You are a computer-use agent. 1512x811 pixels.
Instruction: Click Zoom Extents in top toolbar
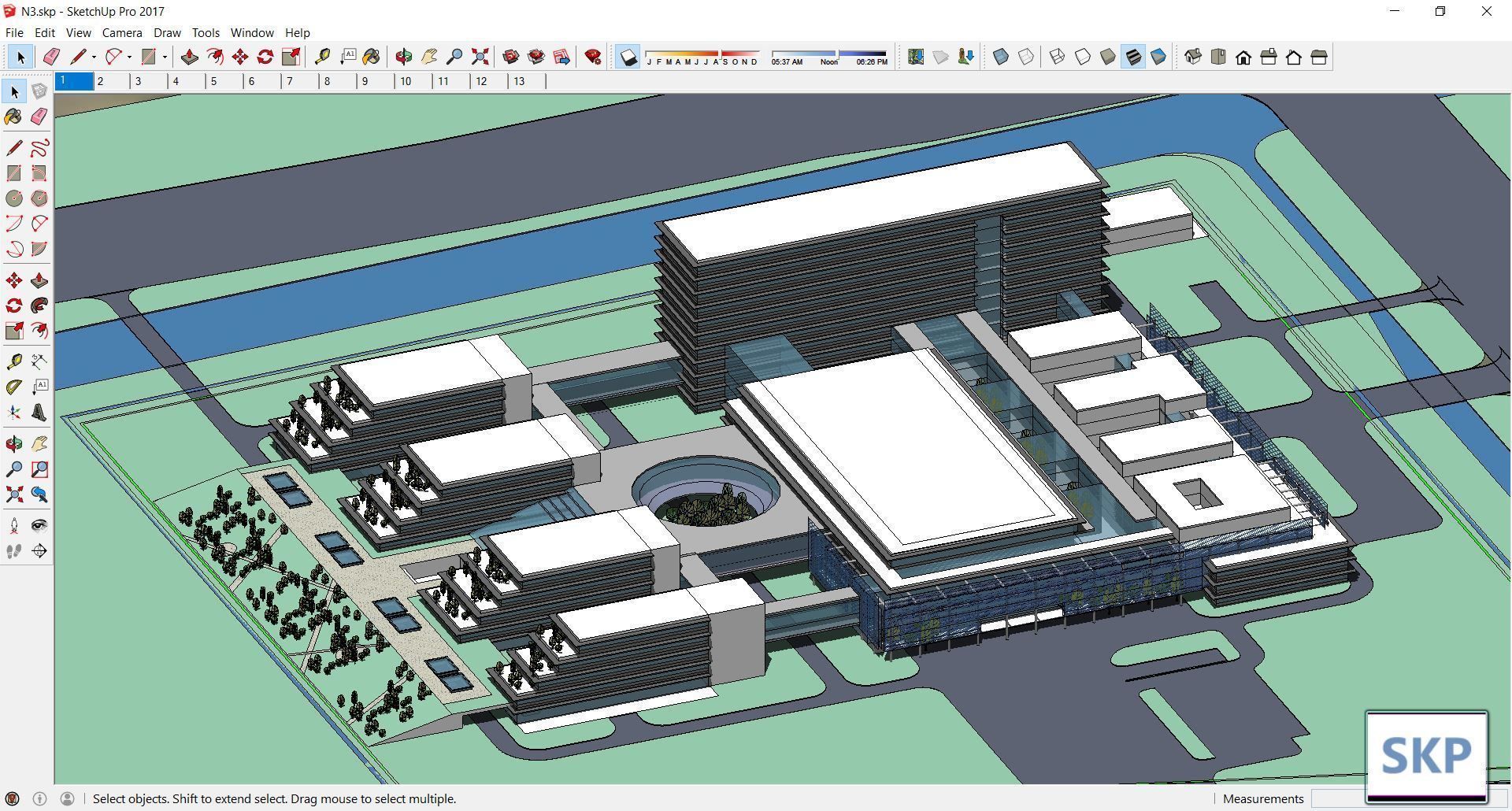480,57
